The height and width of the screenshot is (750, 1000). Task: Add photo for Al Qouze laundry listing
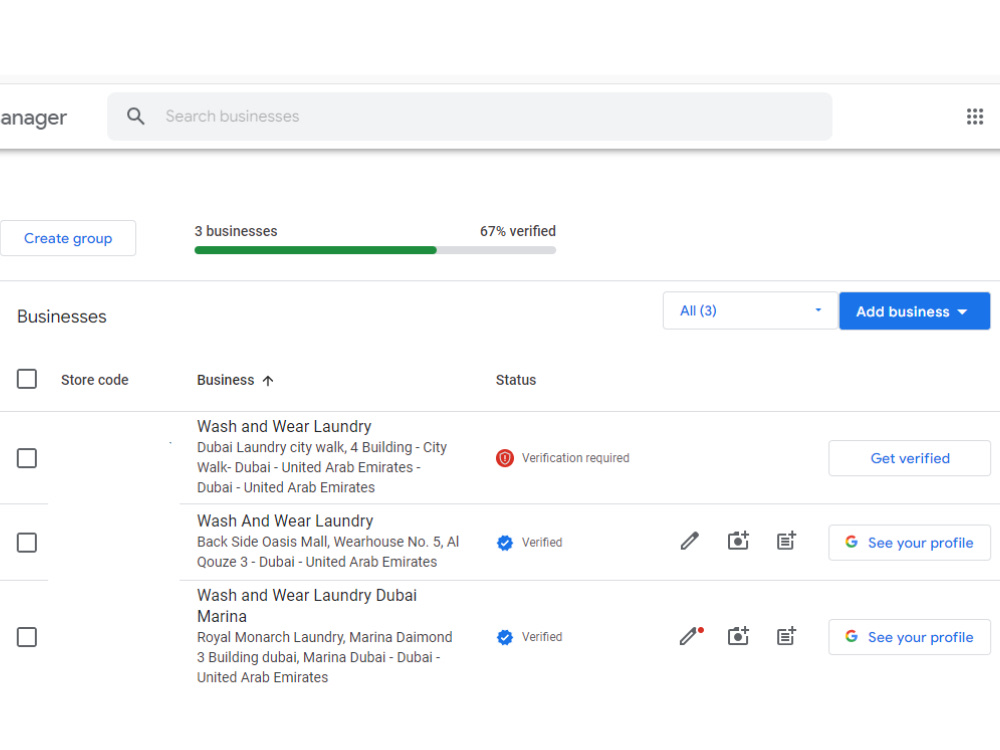pos(738,541)
